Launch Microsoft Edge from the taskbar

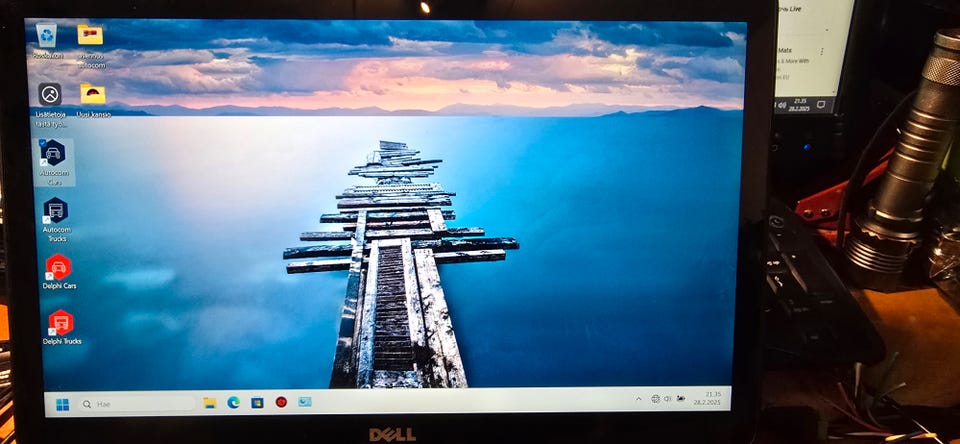[233, 402]
